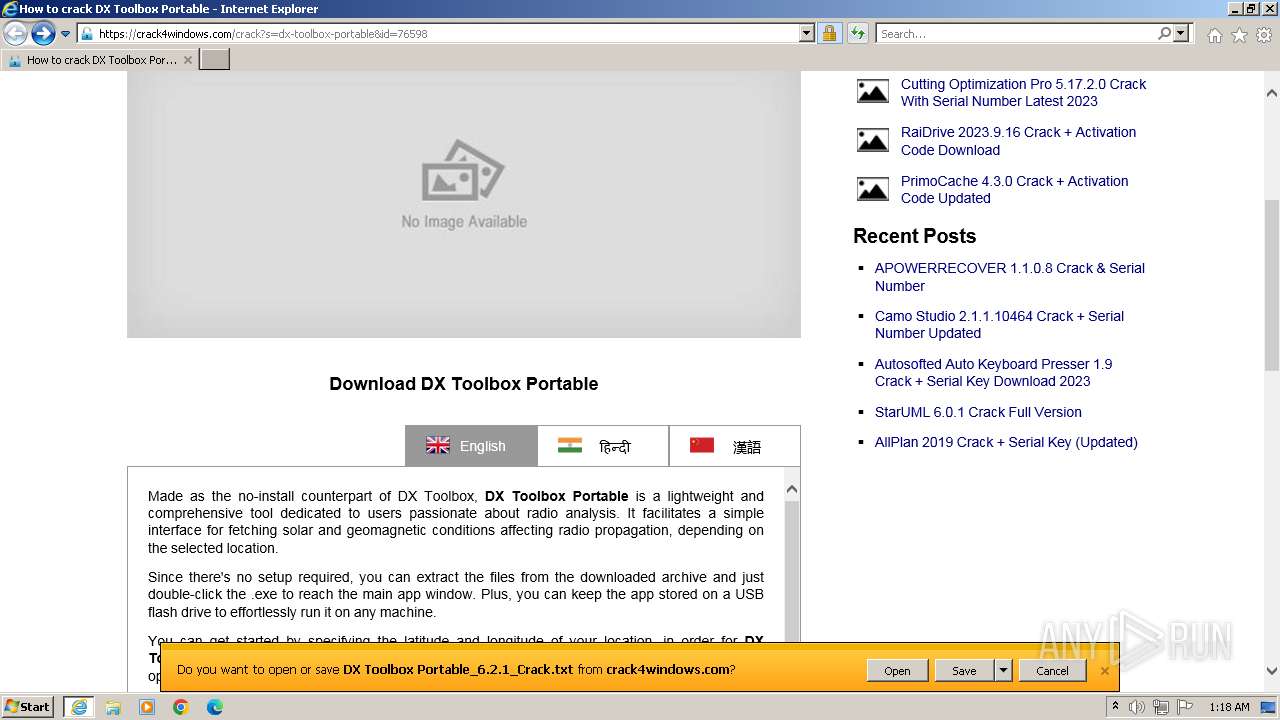The height and width of the screenshot is (720, 1280).
Task: Launch Microsoft Edge from the taskbar
Action: coord(214,707)
